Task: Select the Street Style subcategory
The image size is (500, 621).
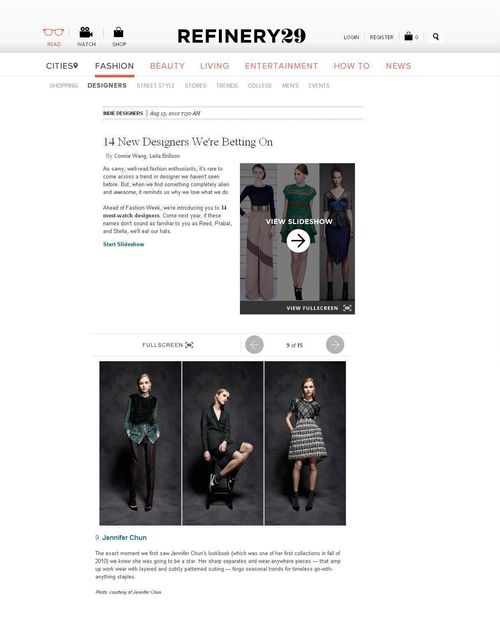Action: coord(156,86)
